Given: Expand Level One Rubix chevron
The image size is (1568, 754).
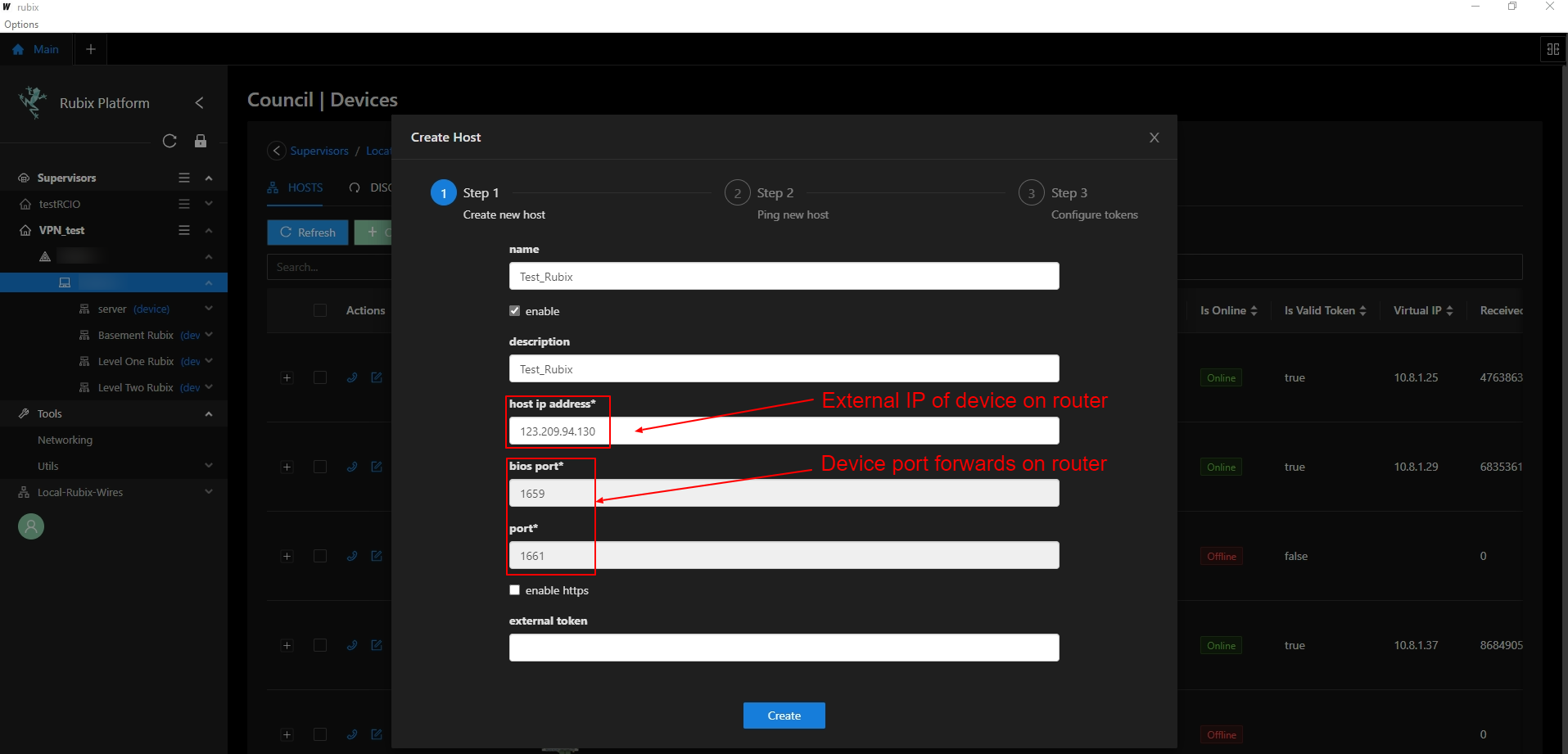Looking at the screenshot, I should tap(209, 361).
